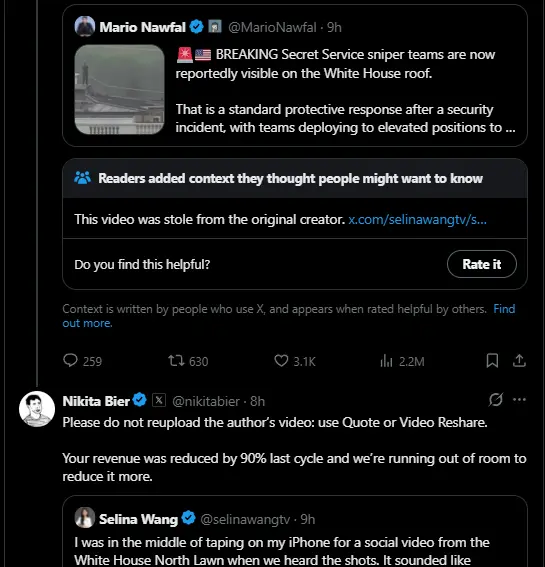Share the post via the upload arrow icon
This screenshot has height=567, width=545.
(519, 361)
